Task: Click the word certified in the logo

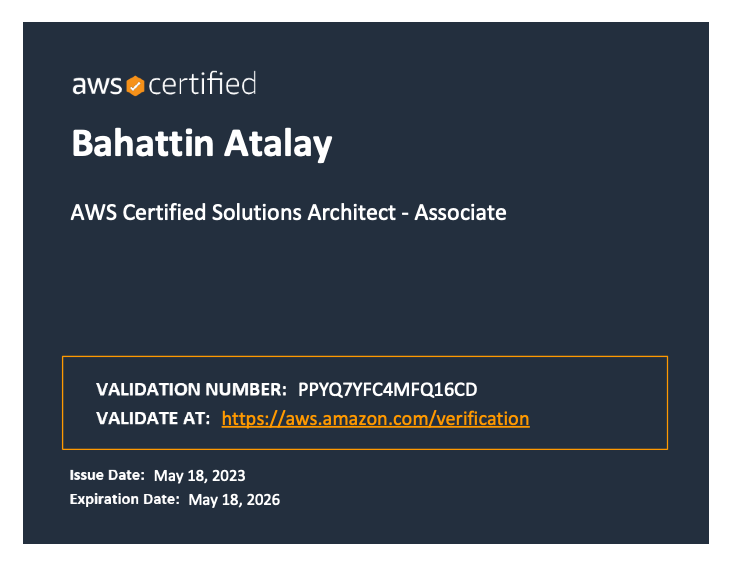Action: [202, 83]
